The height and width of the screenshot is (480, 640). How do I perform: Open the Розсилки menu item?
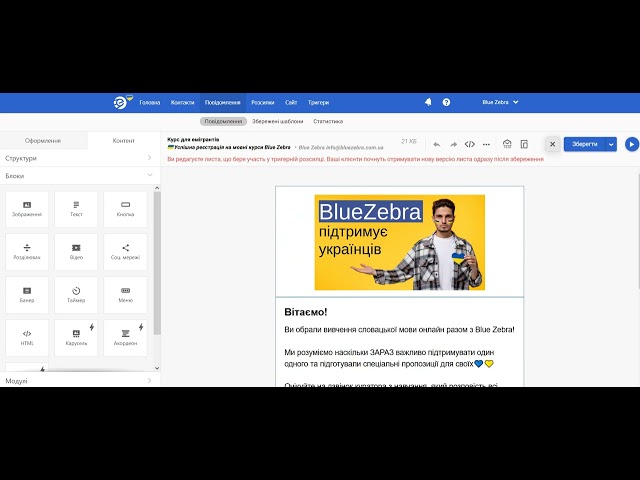(x=262, y=102)
